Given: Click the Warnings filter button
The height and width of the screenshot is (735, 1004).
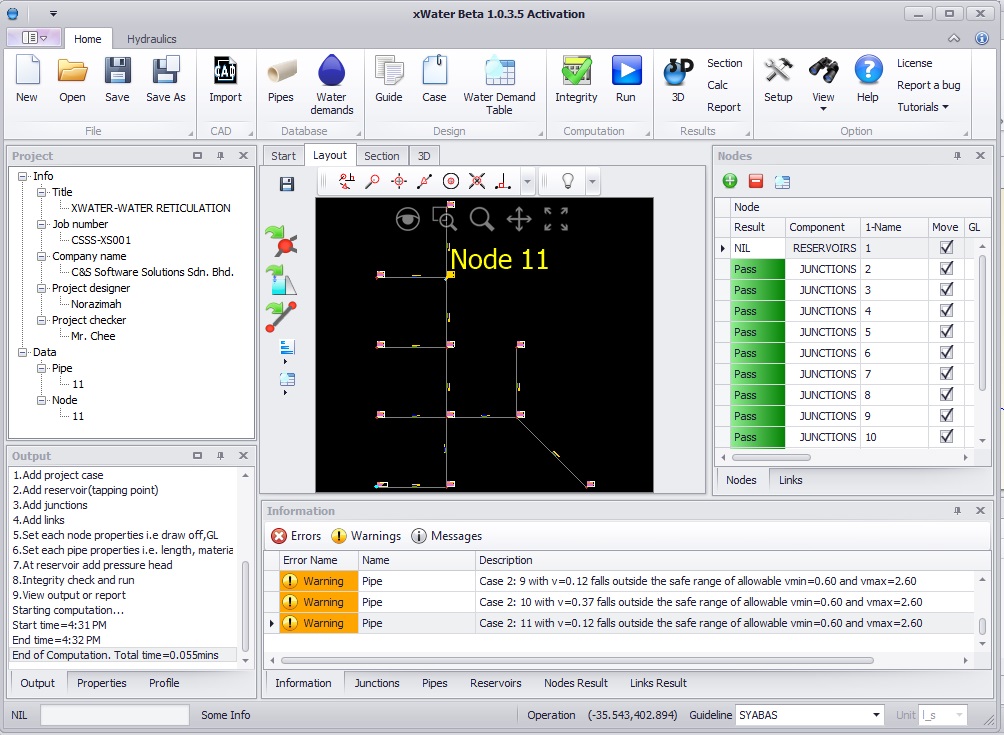Looking at the screenshot, I should (x=366, y=536).
